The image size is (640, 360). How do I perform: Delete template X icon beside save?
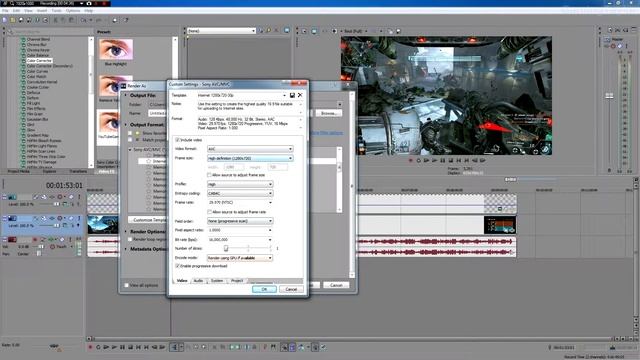[x=300, y=95]
